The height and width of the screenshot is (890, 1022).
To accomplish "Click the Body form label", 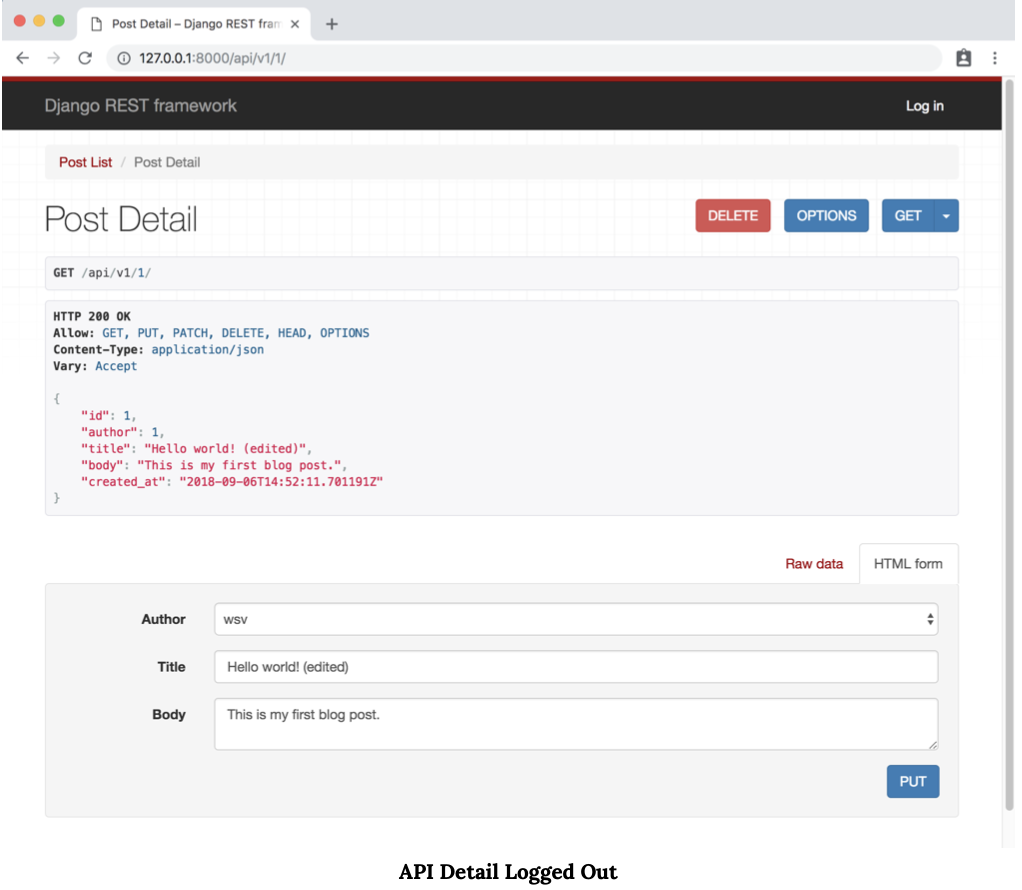I will [x=169, y=715].
